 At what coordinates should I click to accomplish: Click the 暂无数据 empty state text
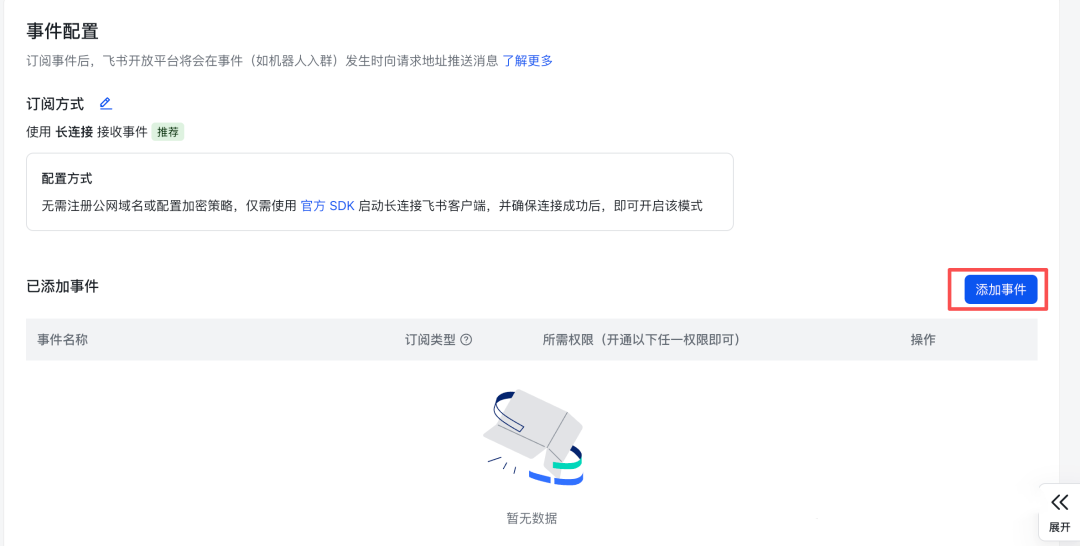[x=532, y=518]
